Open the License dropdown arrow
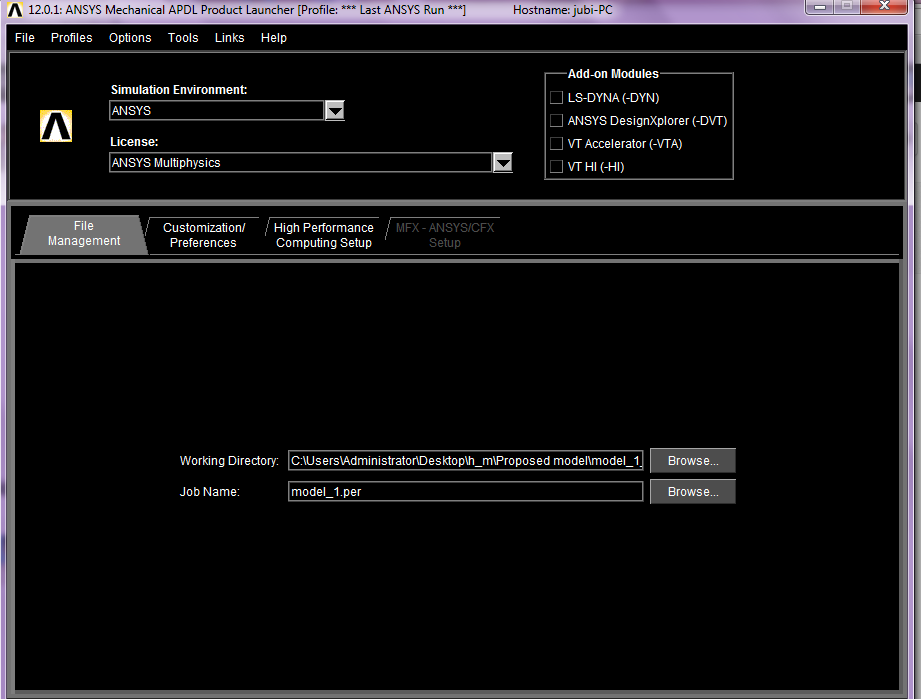This screenshot has width=921, height=699. [x=503, y=163]
